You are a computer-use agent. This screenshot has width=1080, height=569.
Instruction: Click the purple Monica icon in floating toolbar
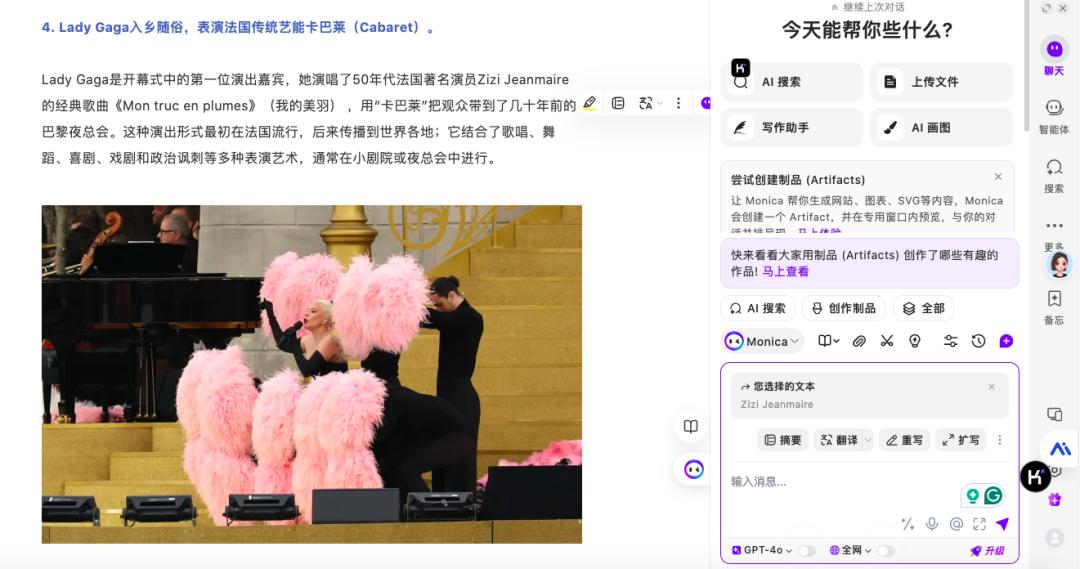[x=705, y=103]
